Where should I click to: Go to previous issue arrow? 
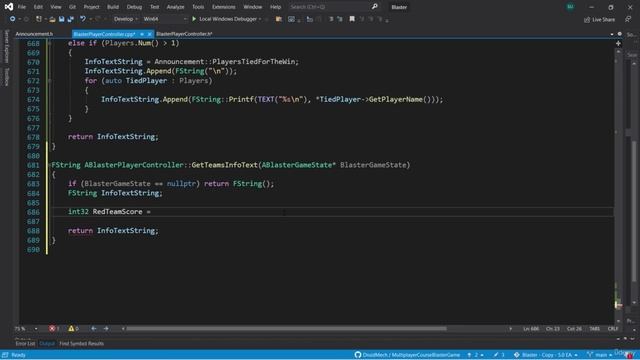click(x=94, y=329)
